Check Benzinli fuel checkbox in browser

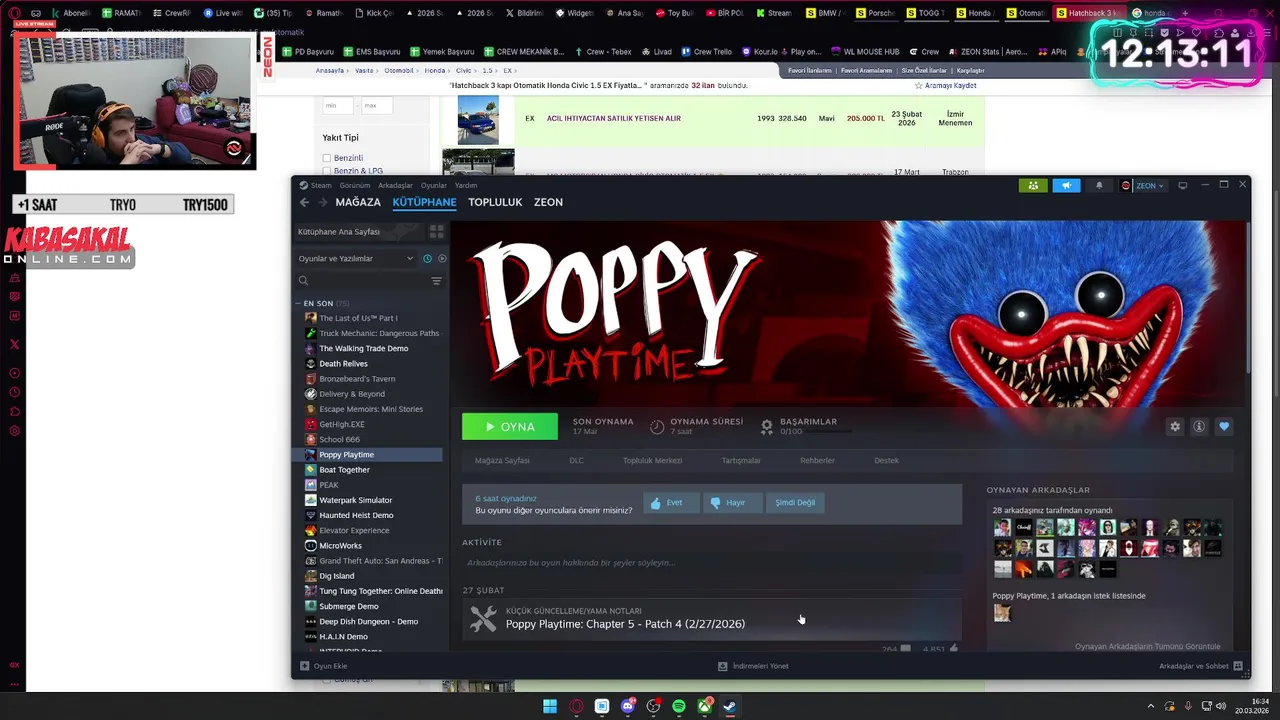click(x=327, y=158)
